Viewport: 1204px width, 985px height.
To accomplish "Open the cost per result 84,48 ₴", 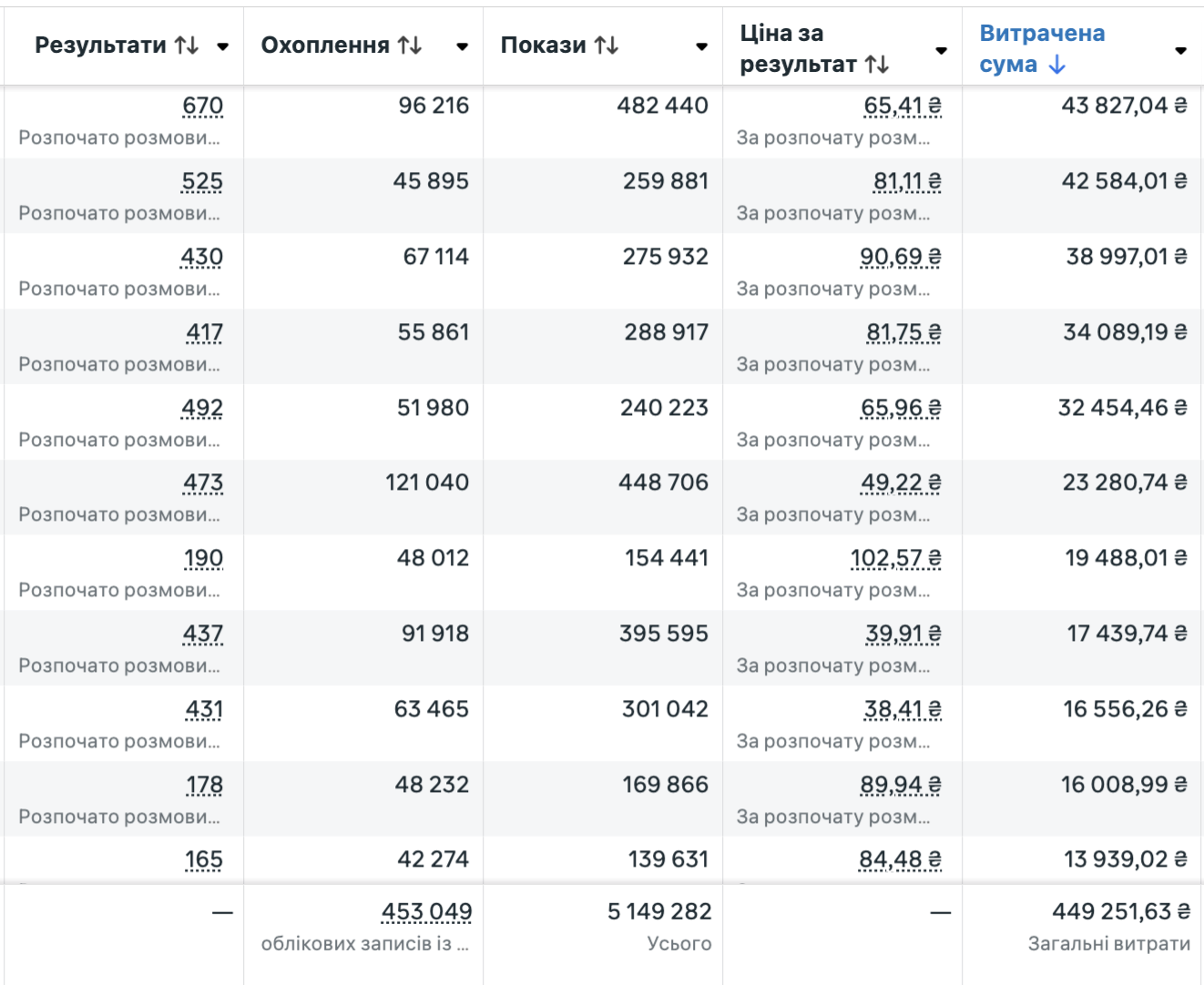I will tap(901, 860).
